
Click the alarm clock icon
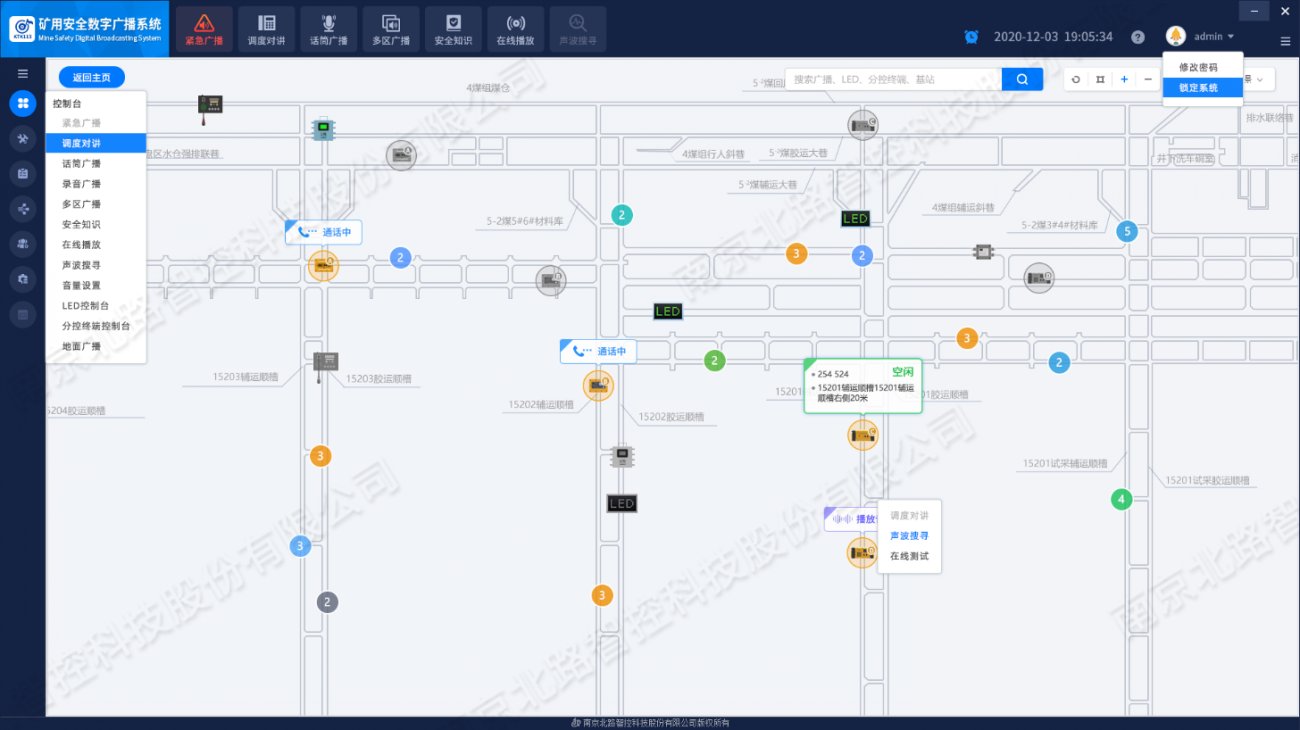pos(971,37)
